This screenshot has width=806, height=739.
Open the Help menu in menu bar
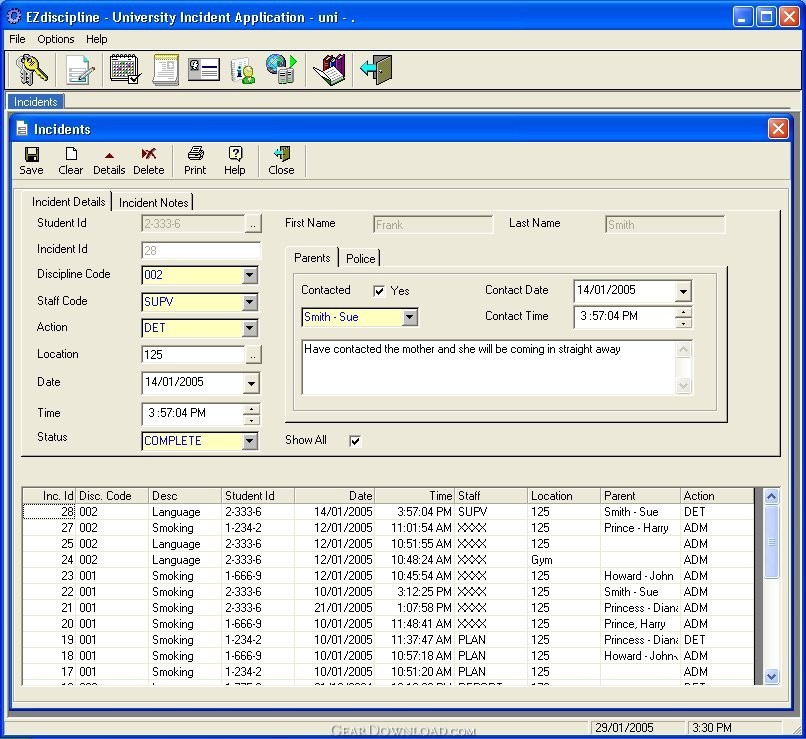point(96,39)
